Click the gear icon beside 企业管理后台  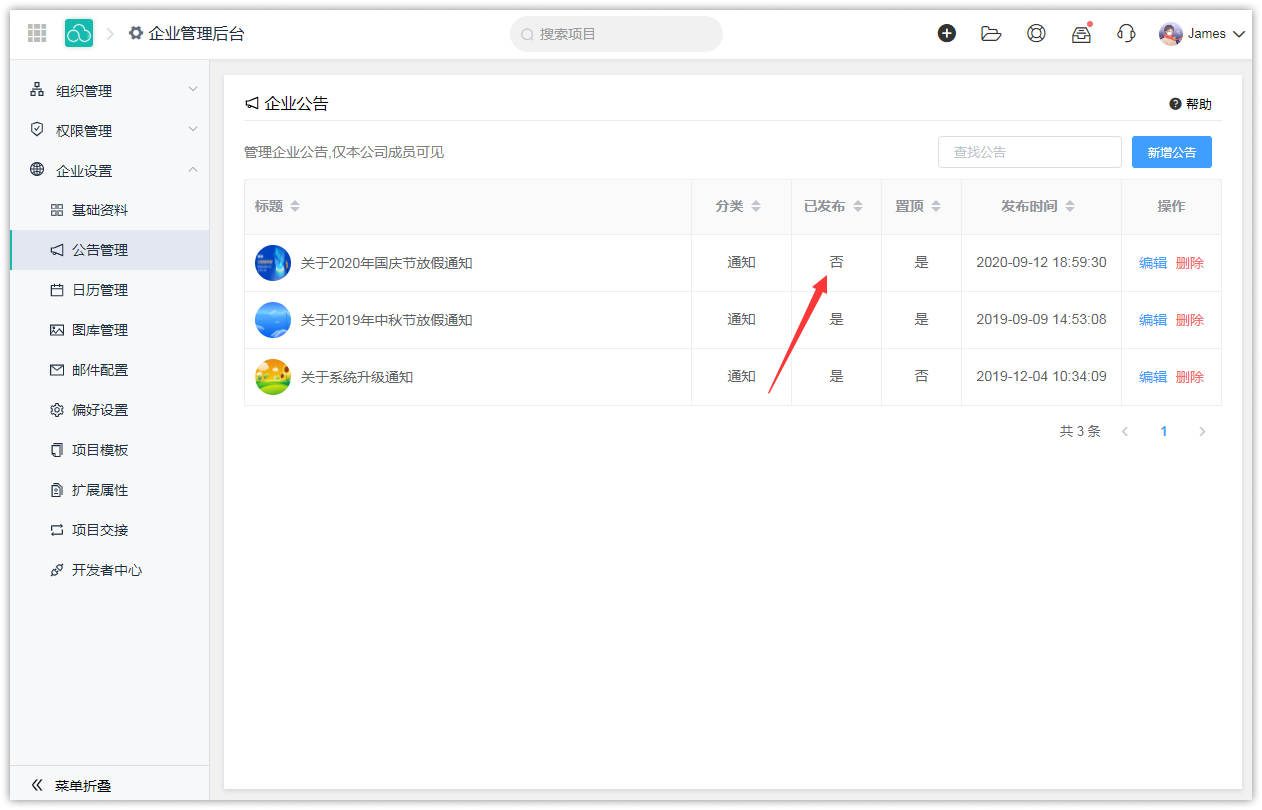pos(136,33)
